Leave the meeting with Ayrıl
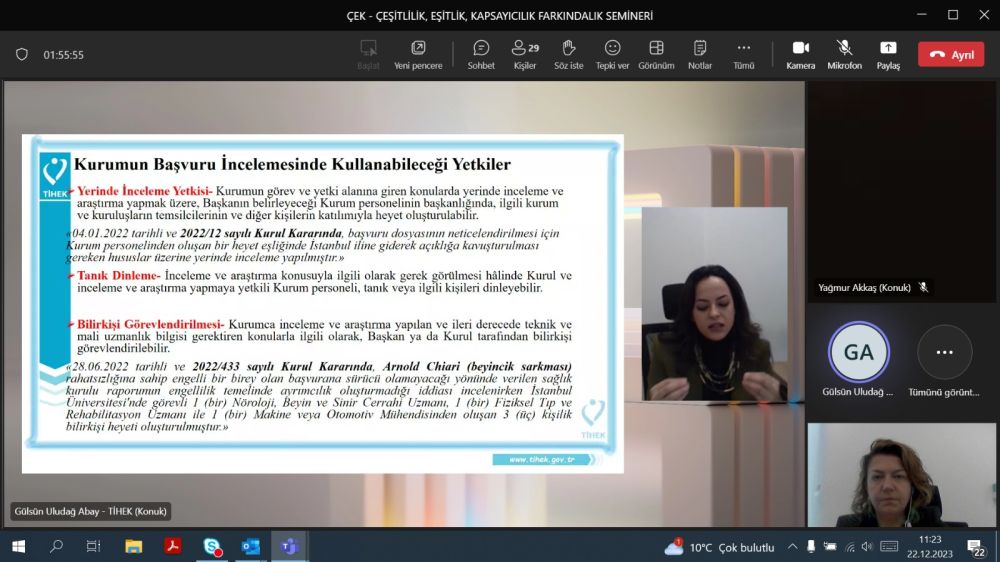Image resolution: width=1000 pixels, height=562 pixels. (951, 55)
